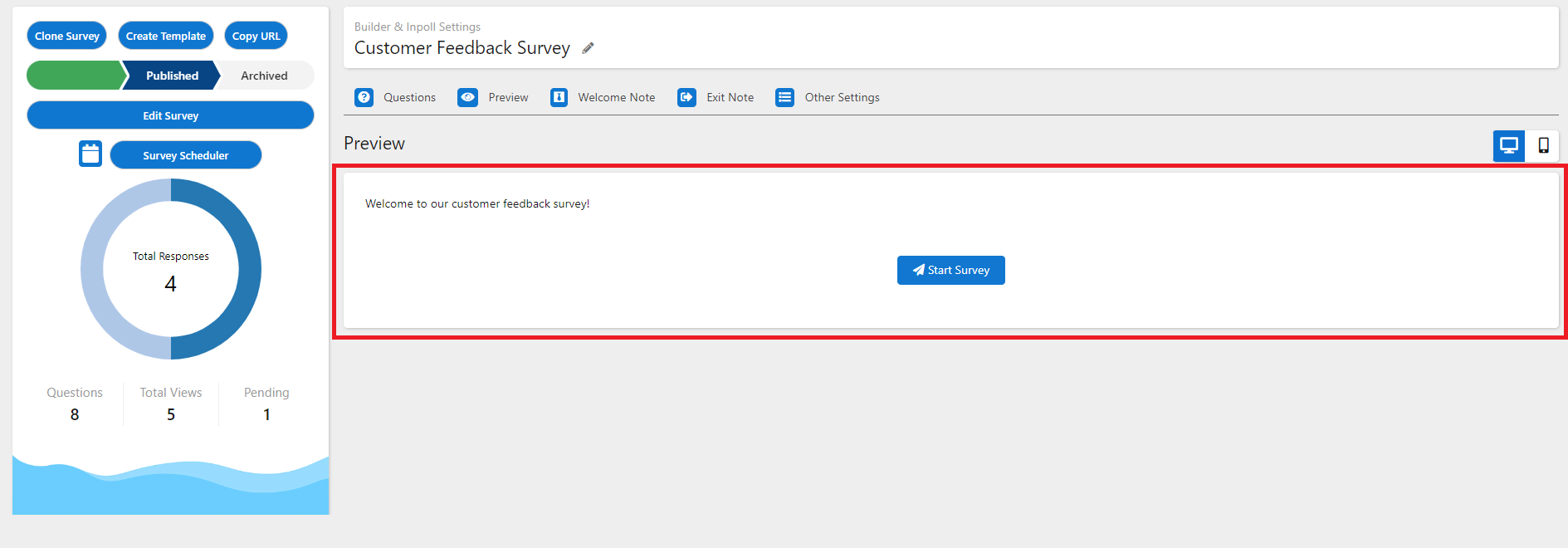Click the Total Views value 5
The width and height of the screenshot is (1568, 548).
tap(171, 414)
